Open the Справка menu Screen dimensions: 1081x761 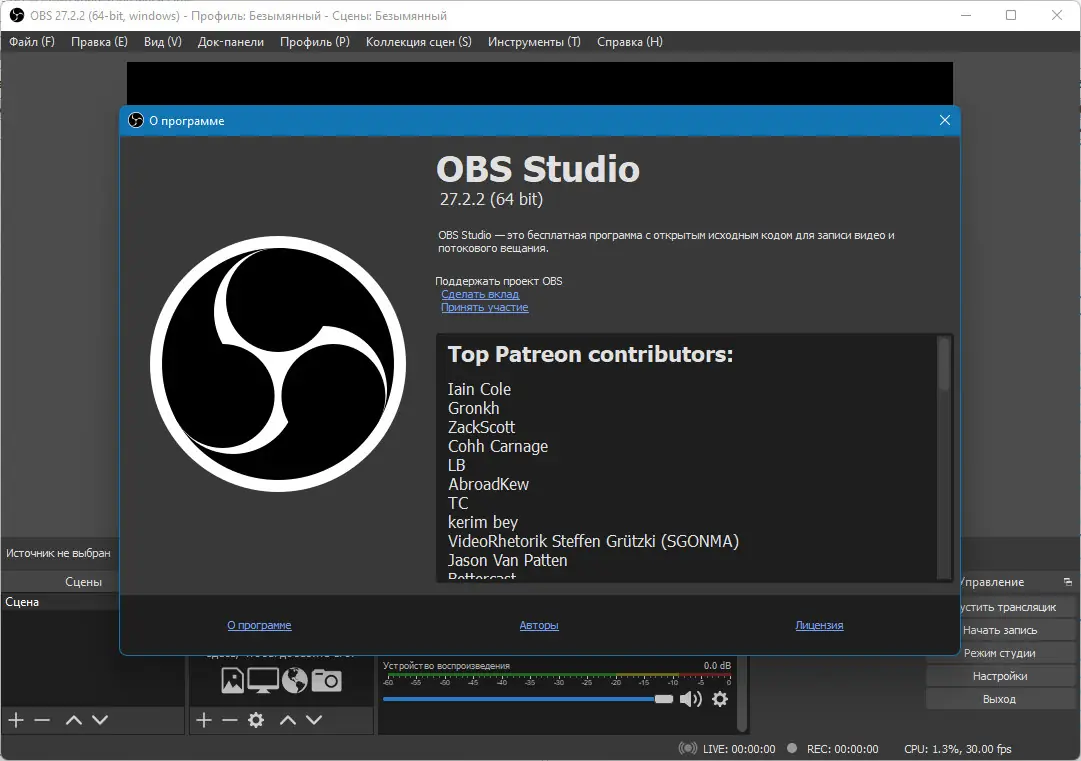(629, 42)
